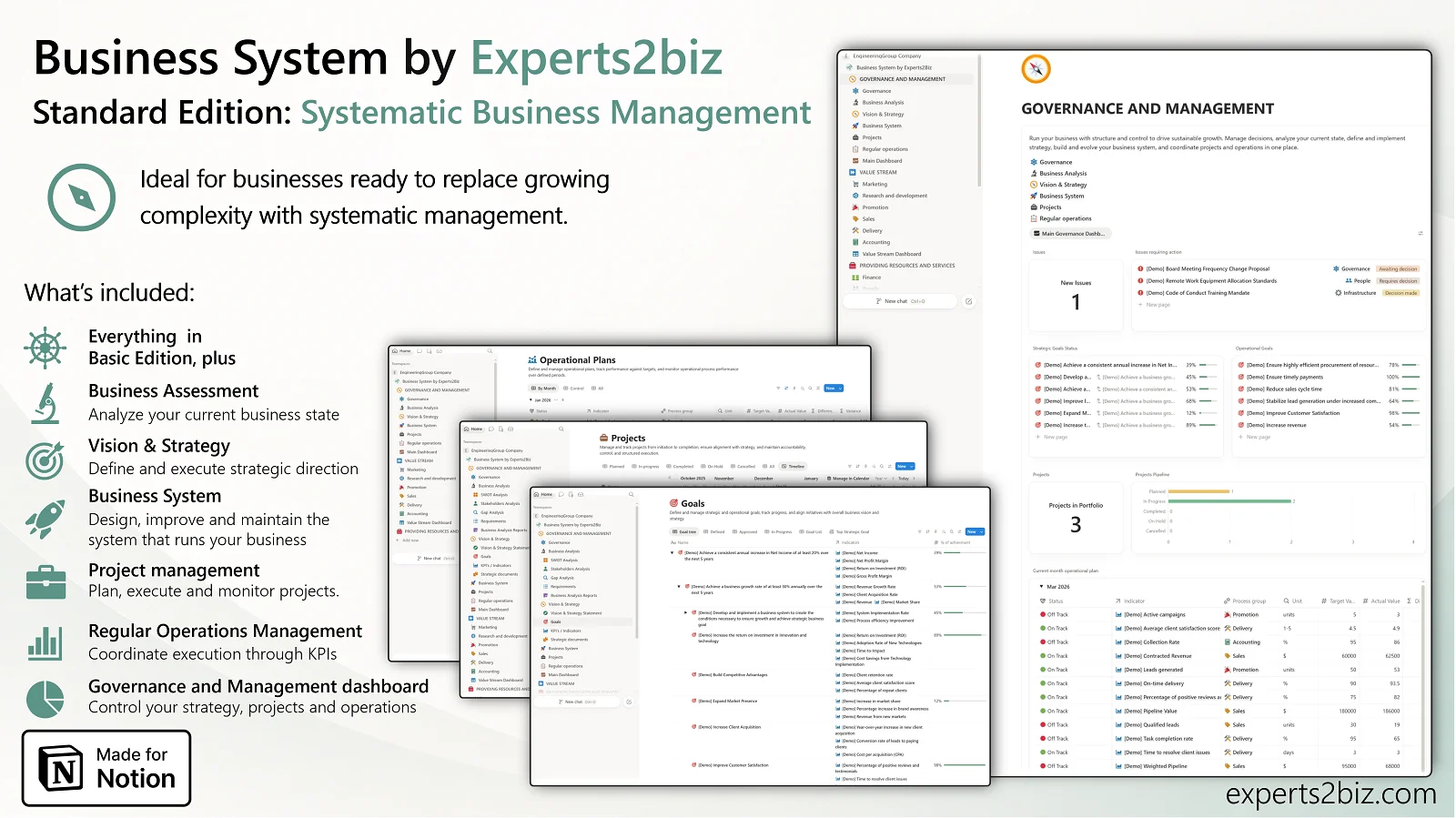Click the Delivery tools icon in Governance window sidebar
The image size is (1456, 818).
(855, 231)
